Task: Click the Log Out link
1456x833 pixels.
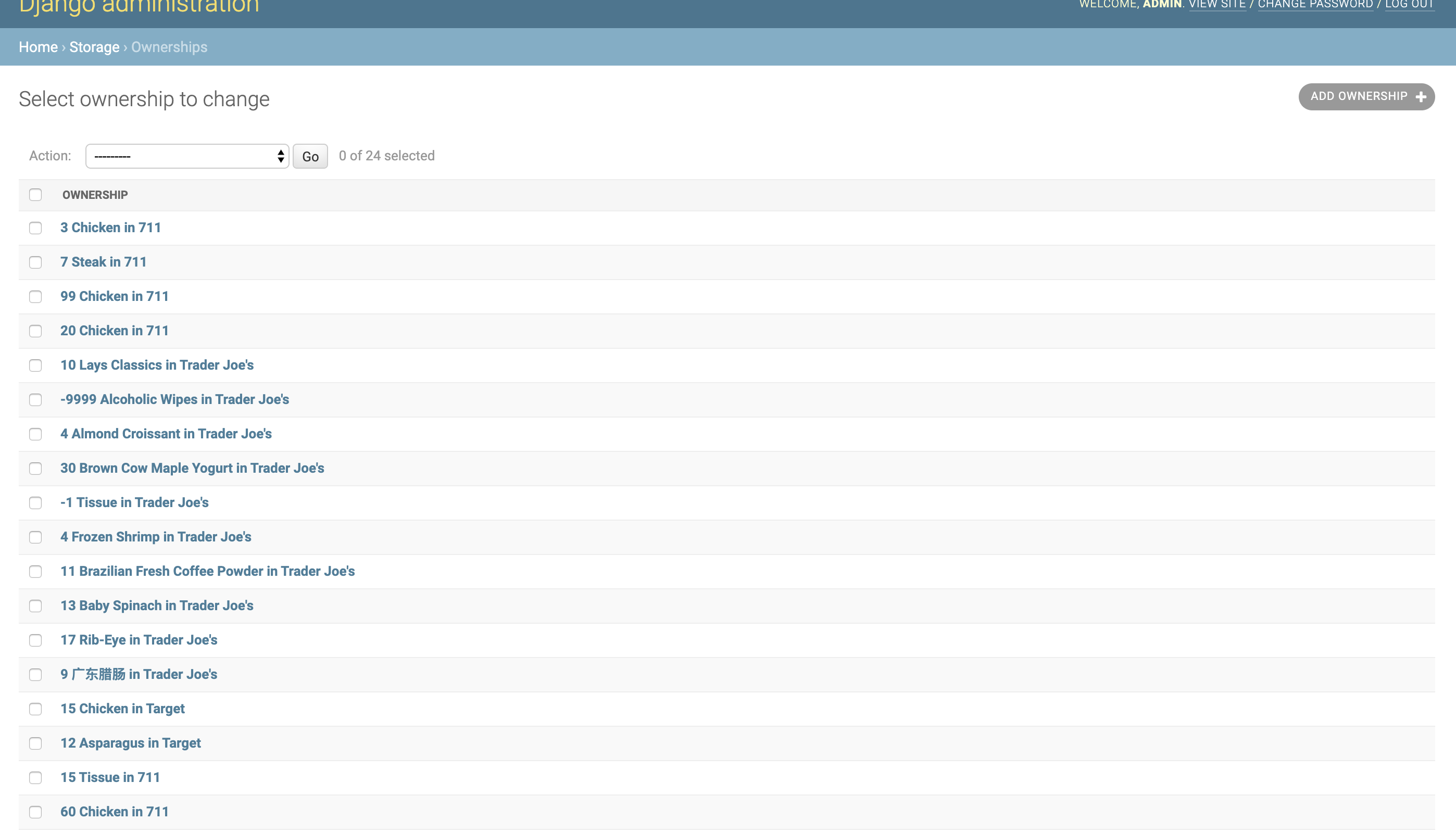Action: (1409, 5)
